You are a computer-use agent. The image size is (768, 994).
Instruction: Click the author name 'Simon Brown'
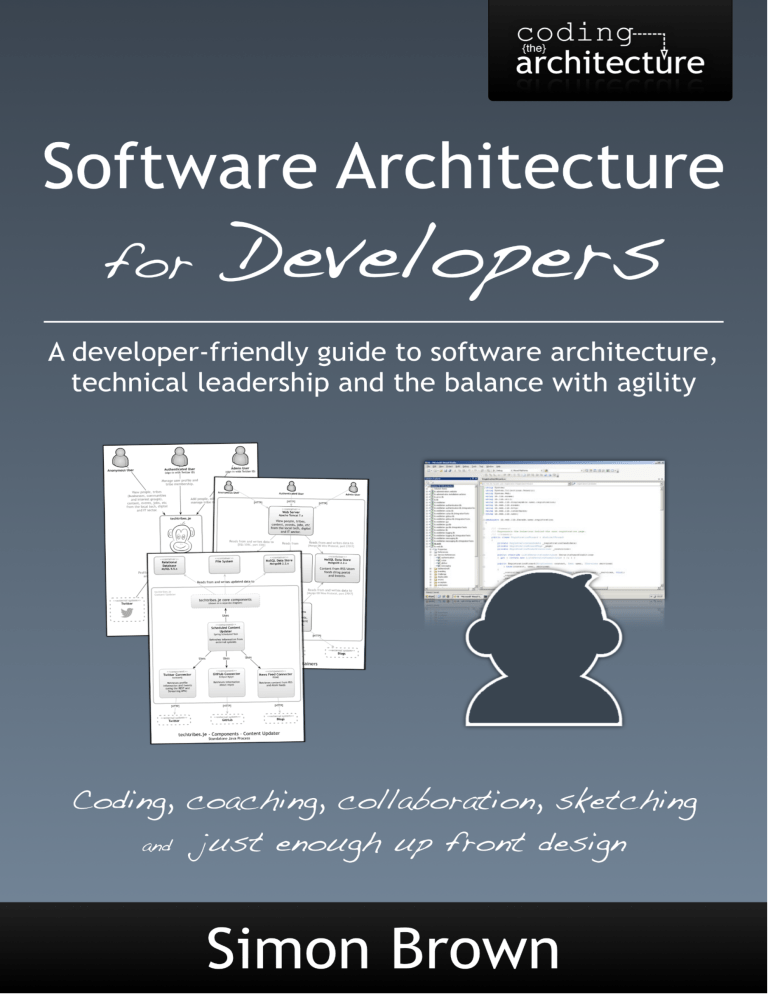(x=383, y=949)
